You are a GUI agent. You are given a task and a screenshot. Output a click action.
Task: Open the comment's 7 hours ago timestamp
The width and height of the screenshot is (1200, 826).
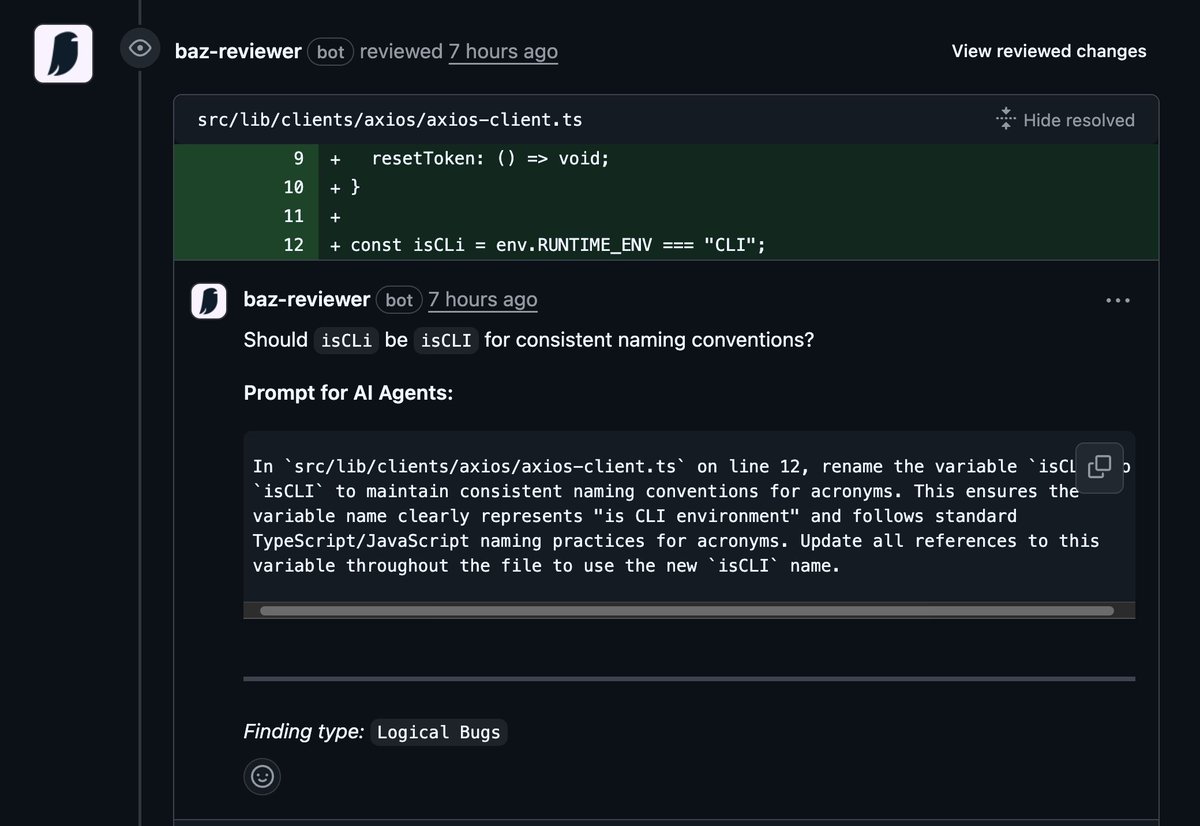click(x=483, y=300)
